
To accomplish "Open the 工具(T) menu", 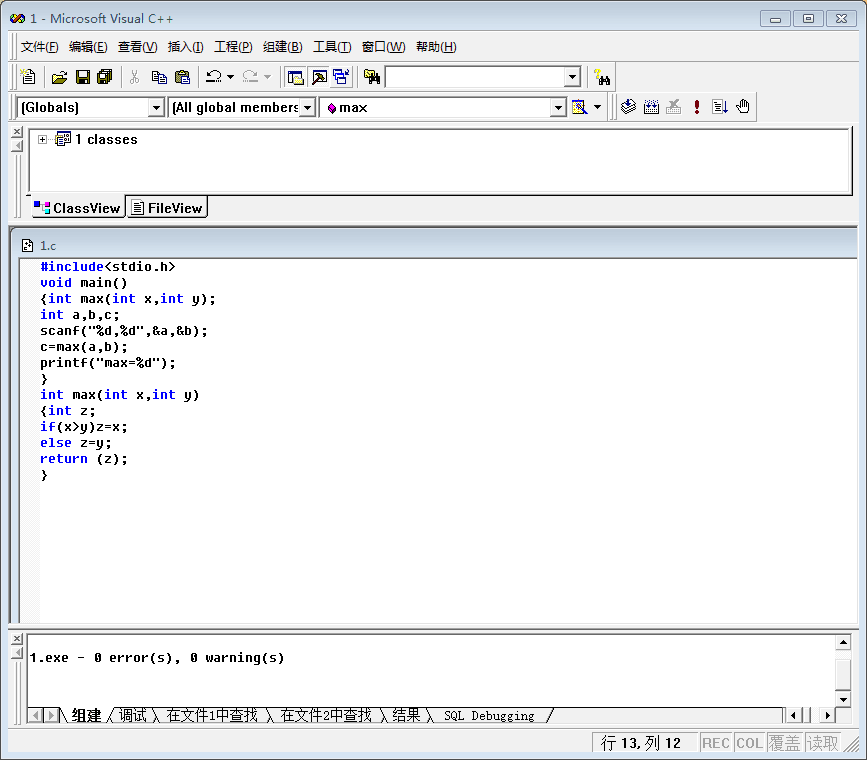I will click(x=332, y=47).
